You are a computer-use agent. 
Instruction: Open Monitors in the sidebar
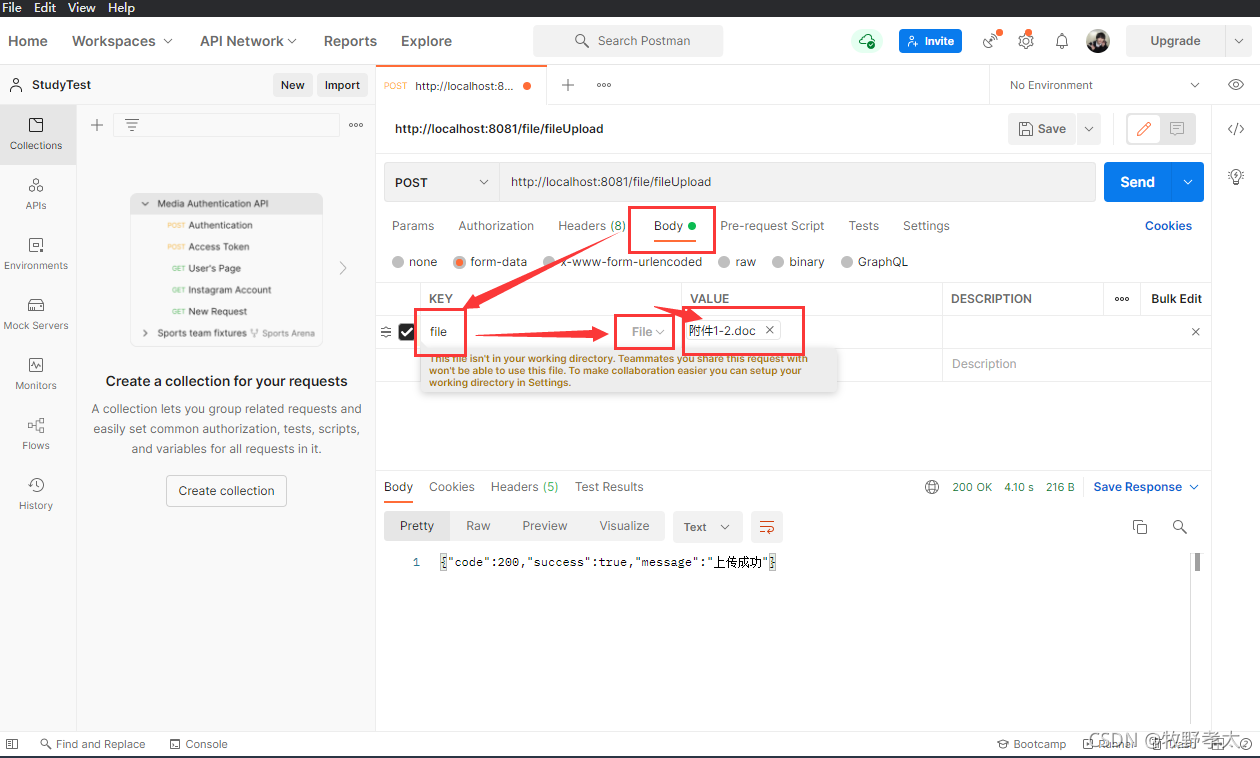point(36,374)
